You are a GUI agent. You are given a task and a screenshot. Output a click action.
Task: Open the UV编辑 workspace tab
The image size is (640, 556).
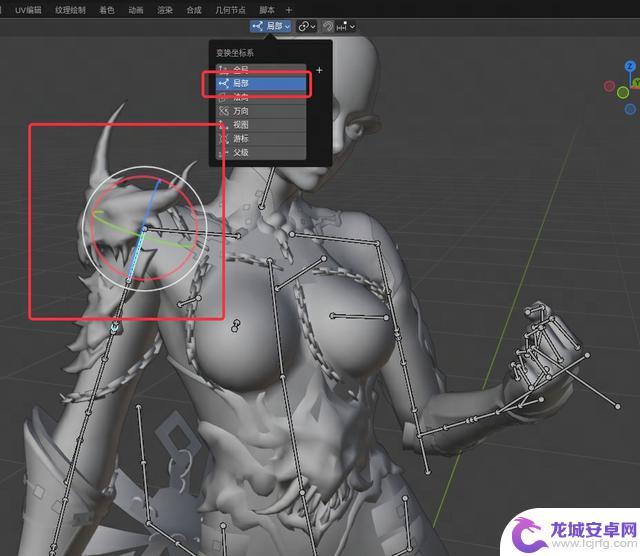coord(28,10)
